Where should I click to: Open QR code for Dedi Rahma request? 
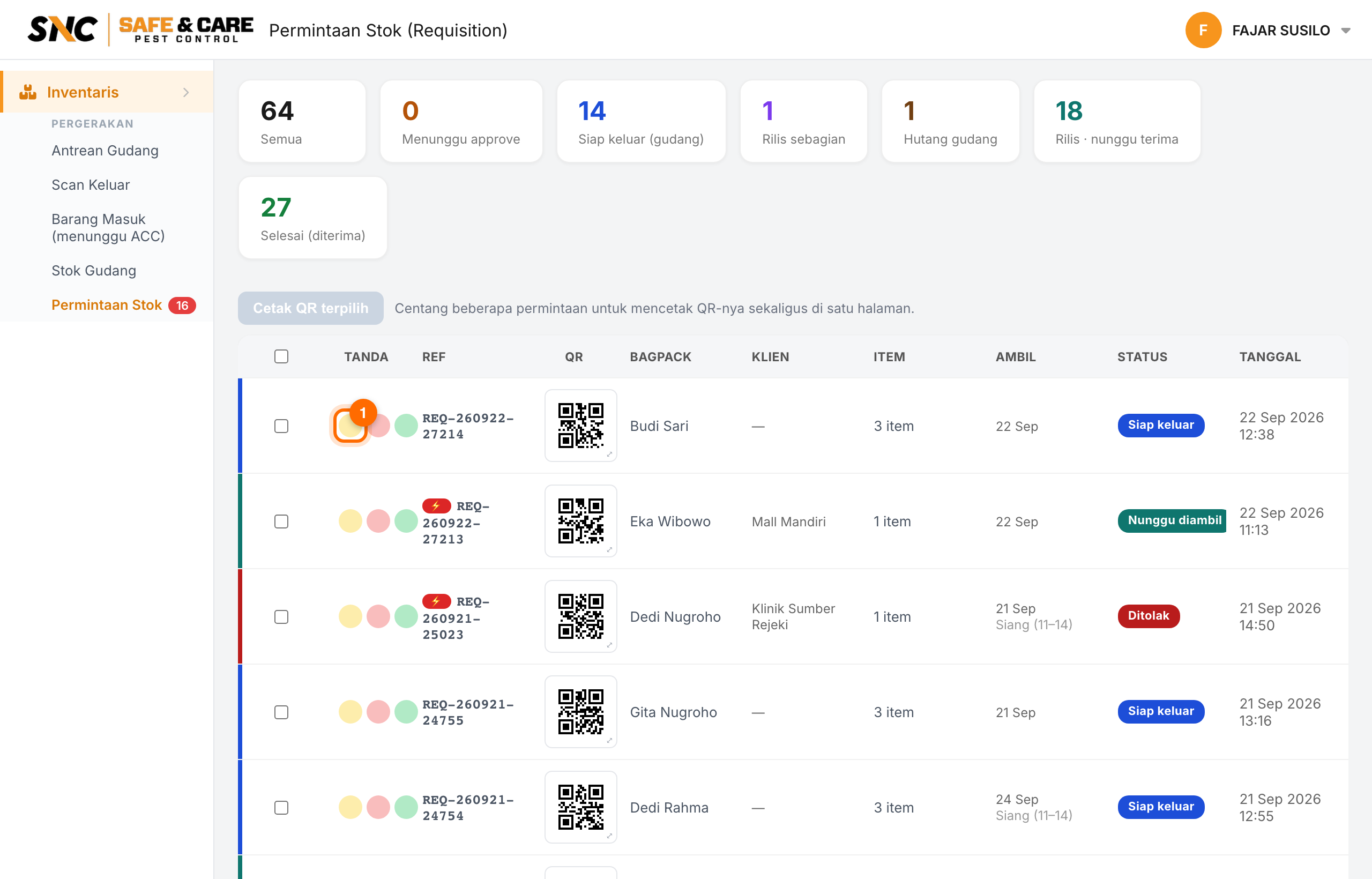580,807
